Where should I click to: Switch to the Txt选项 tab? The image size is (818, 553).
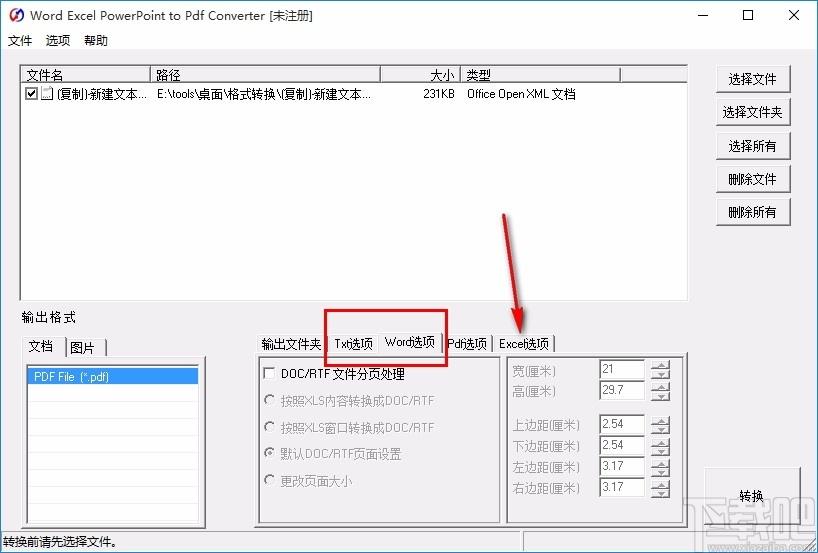pos(353,344)
